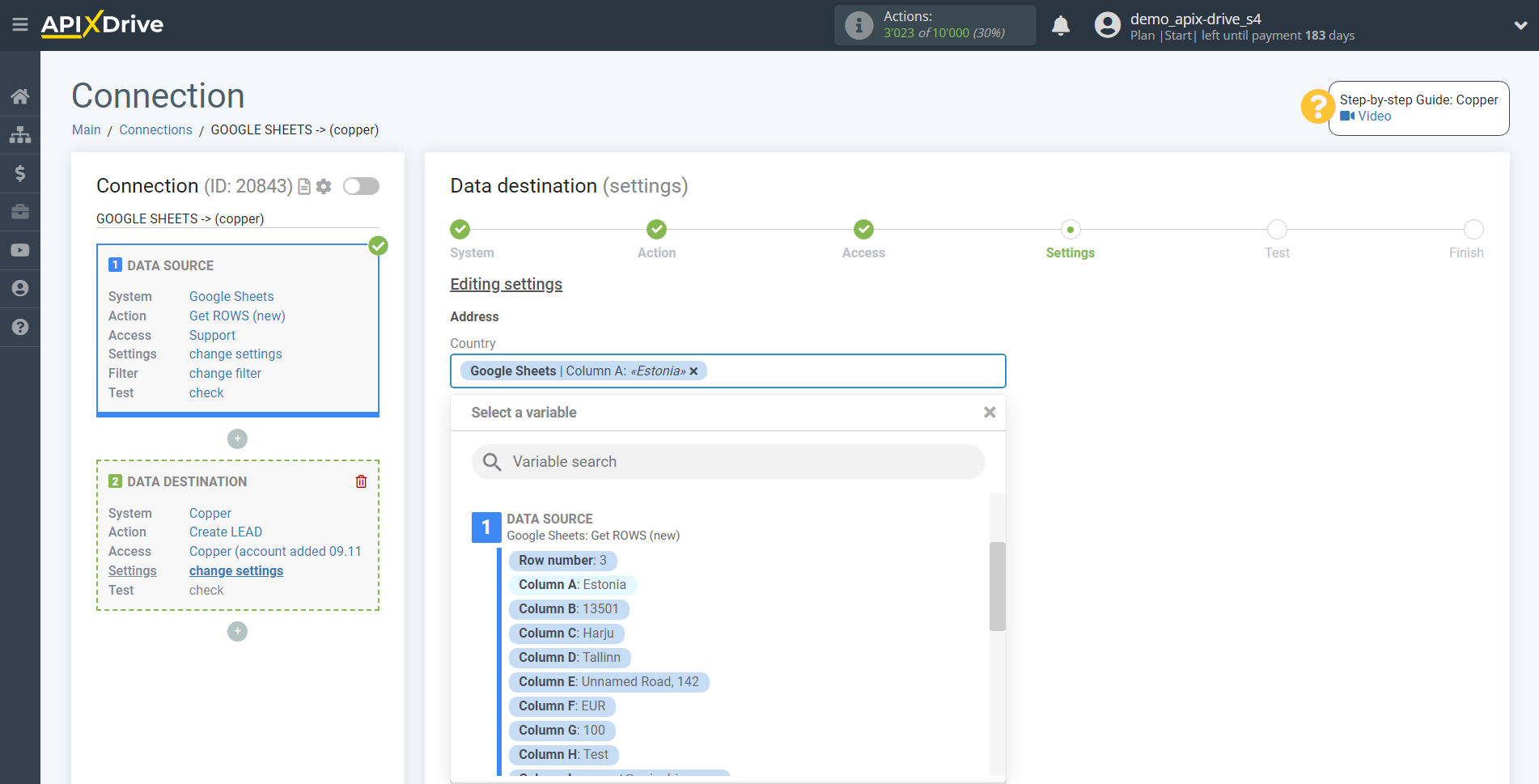Click check link in data source

coord(206,392)
